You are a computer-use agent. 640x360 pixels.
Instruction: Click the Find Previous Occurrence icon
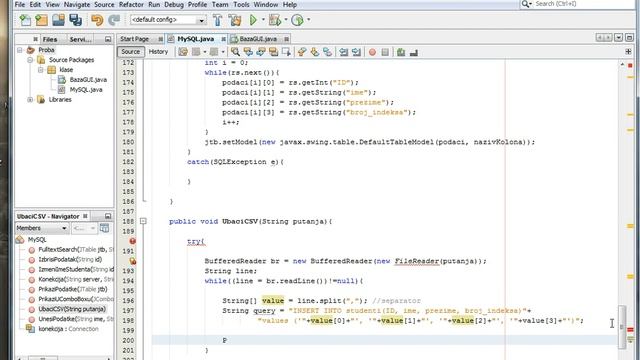248,52
